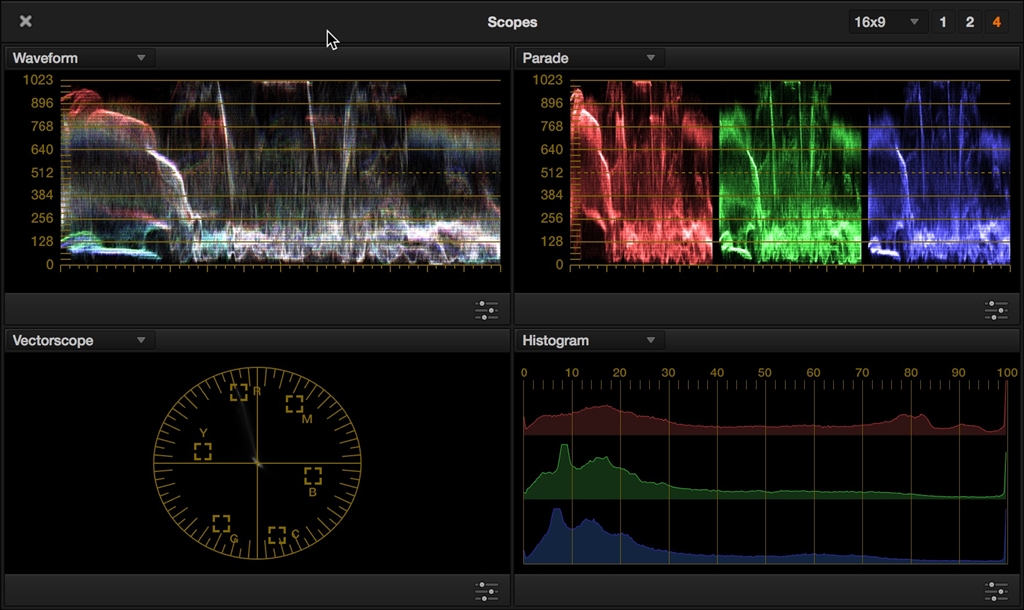Open the Histogram scope type menu
1024x610 pixels.
[650, 340]
